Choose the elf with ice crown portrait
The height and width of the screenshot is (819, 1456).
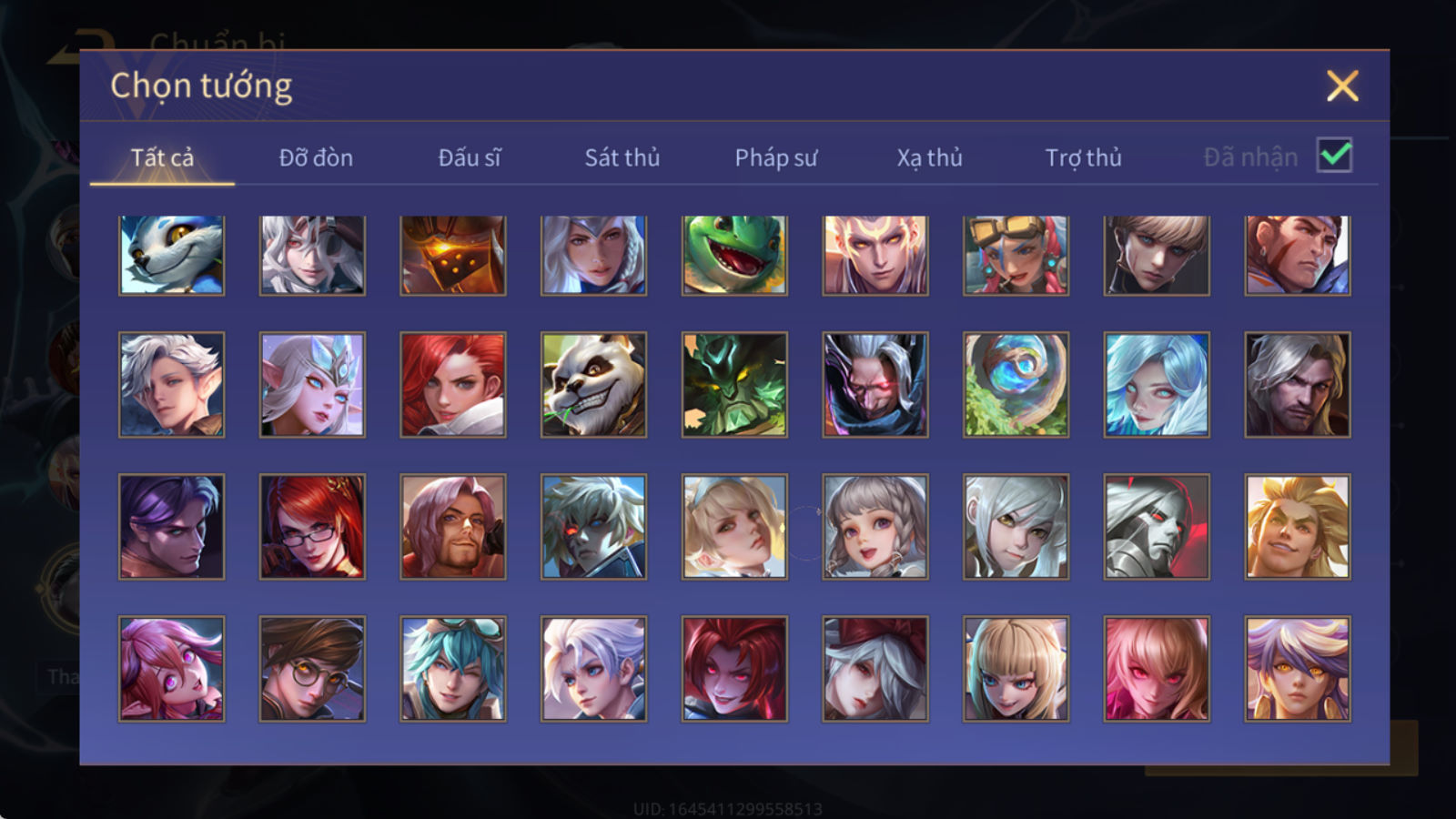click(x=312, y=385)
